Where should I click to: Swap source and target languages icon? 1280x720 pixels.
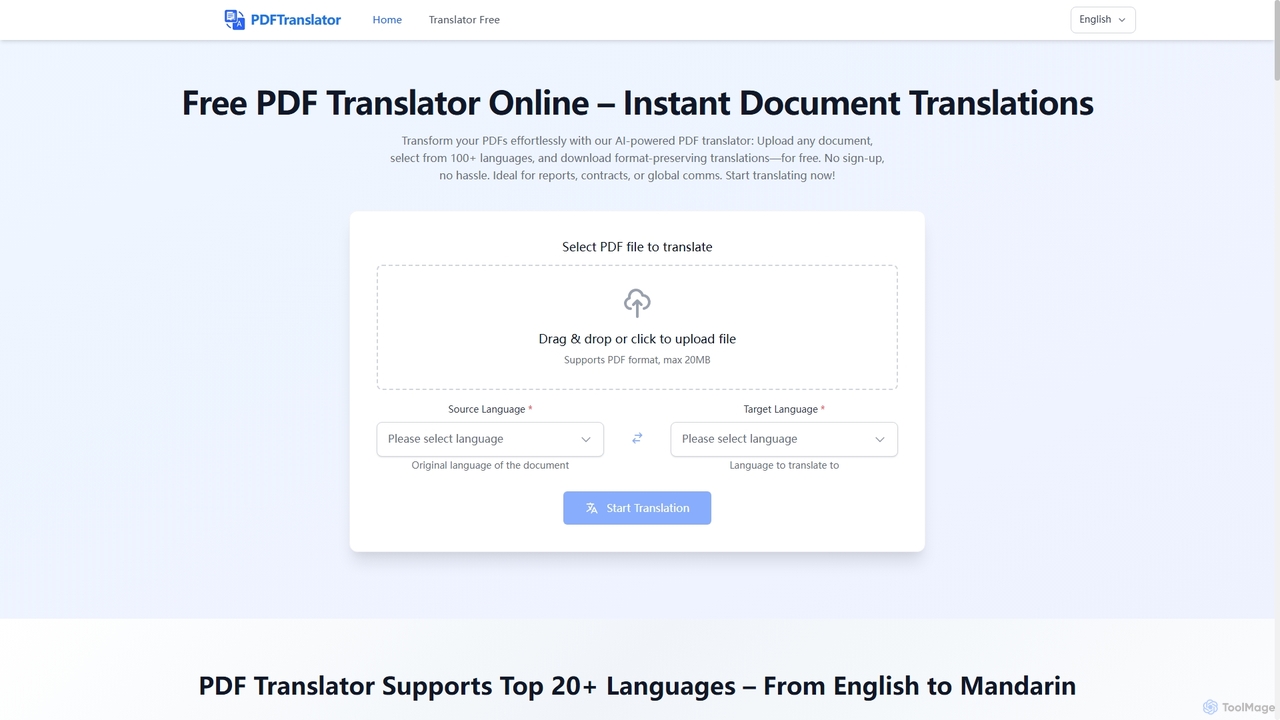point(637,438)
